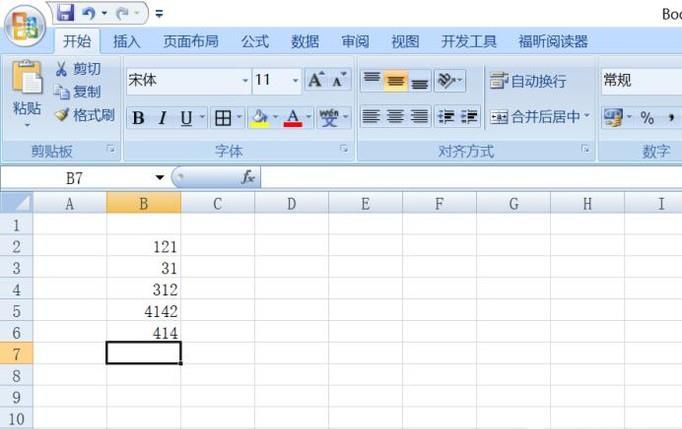The width and height of the screenshot is (682, 429).
Task: Open the paste options arrow below 粘贴
Action: 27,125
